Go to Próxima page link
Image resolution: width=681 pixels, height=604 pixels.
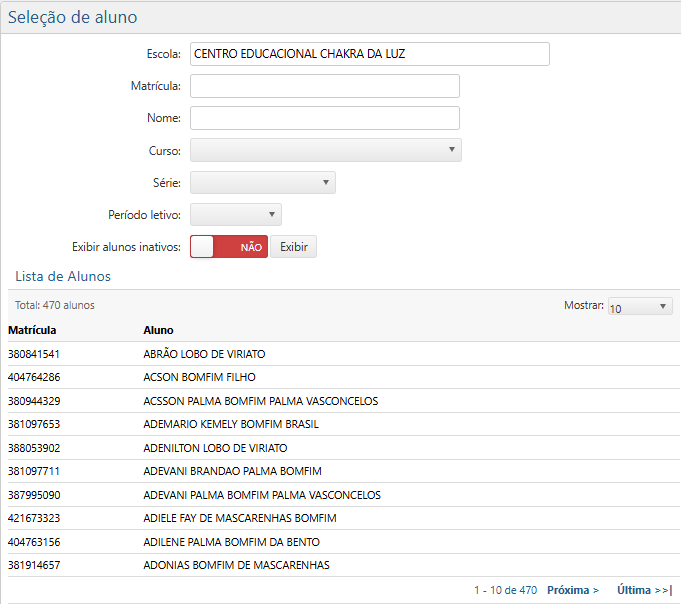tap(573, 590)
